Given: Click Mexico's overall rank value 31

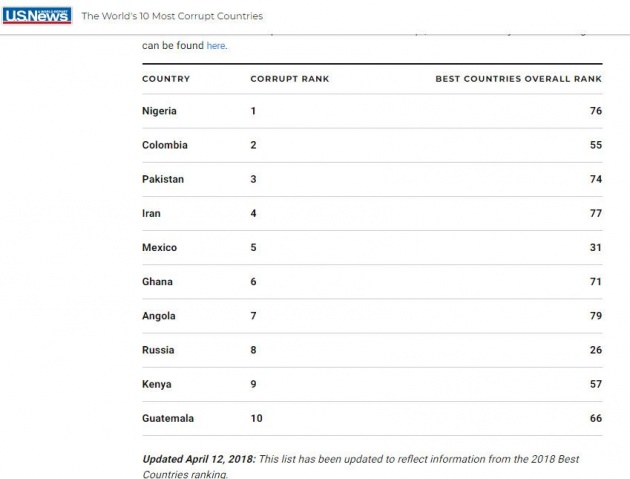Looking at the screenshot, I should pyautogui.click(x=596, y=248).
